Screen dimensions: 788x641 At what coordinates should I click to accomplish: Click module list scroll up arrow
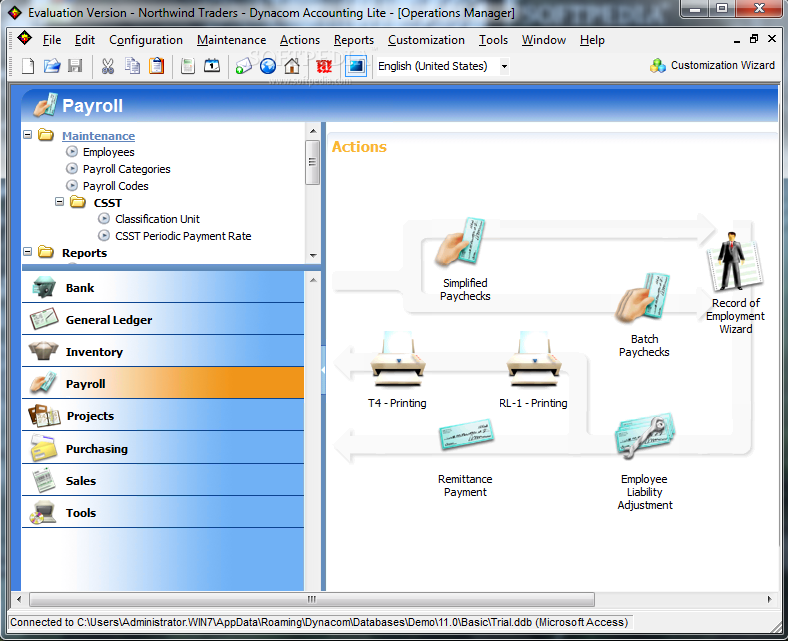pos(313,280)
